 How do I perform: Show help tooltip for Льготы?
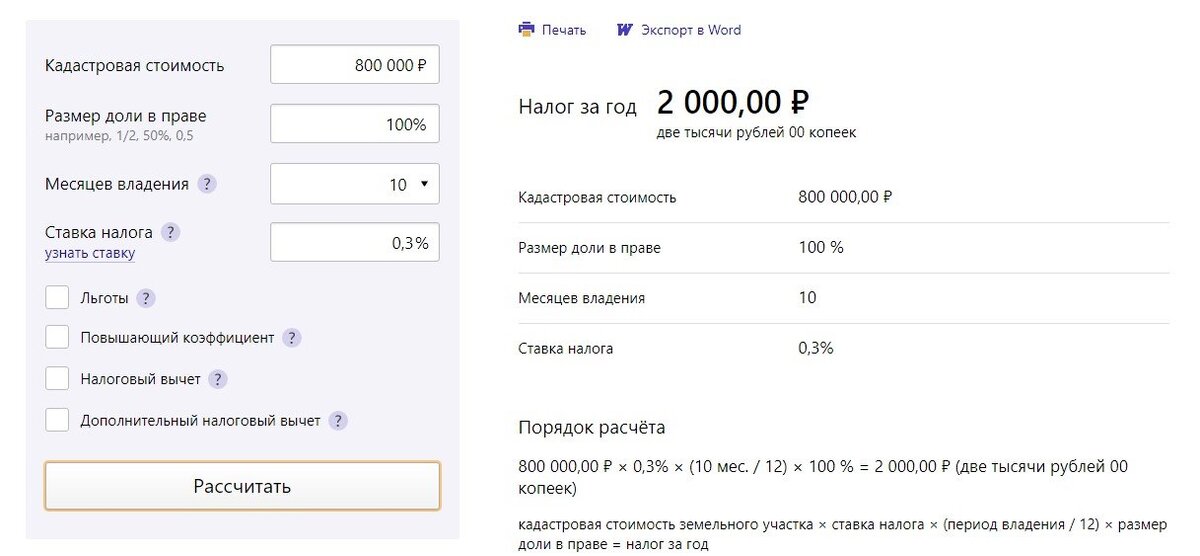pos(147,298)
